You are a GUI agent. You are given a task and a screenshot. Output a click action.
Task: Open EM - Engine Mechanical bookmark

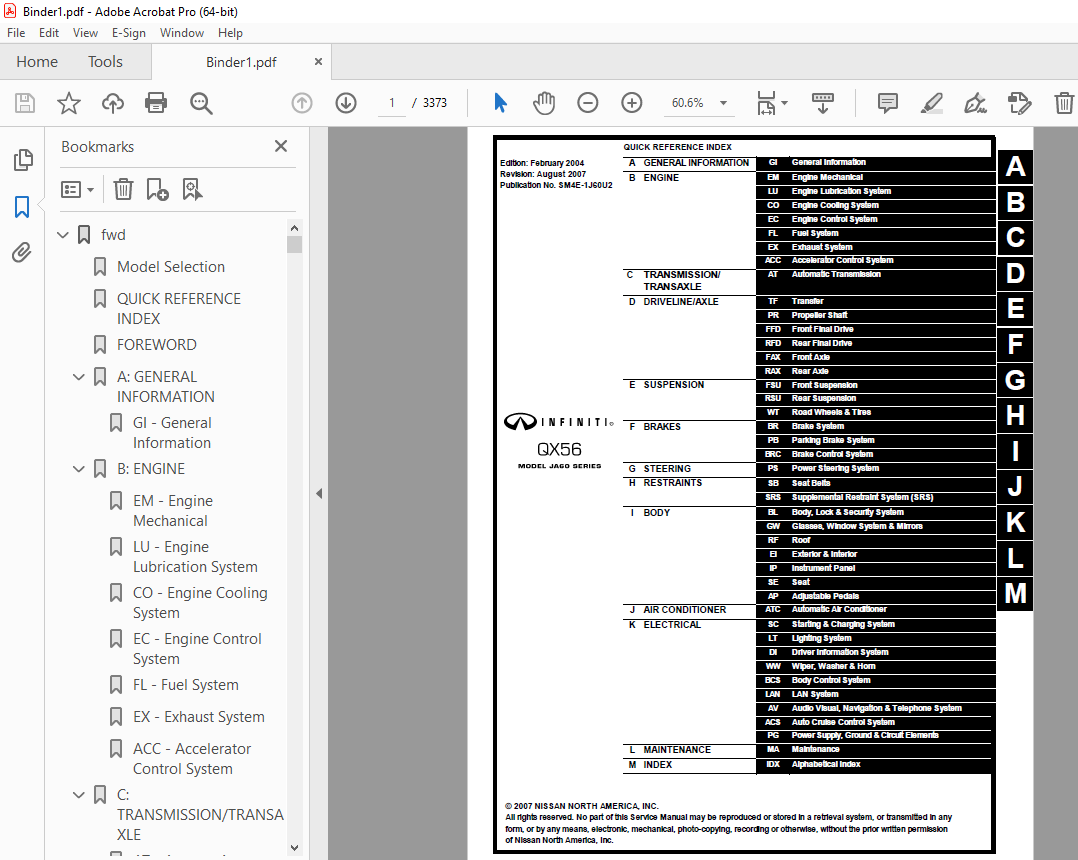pos(173,511)
